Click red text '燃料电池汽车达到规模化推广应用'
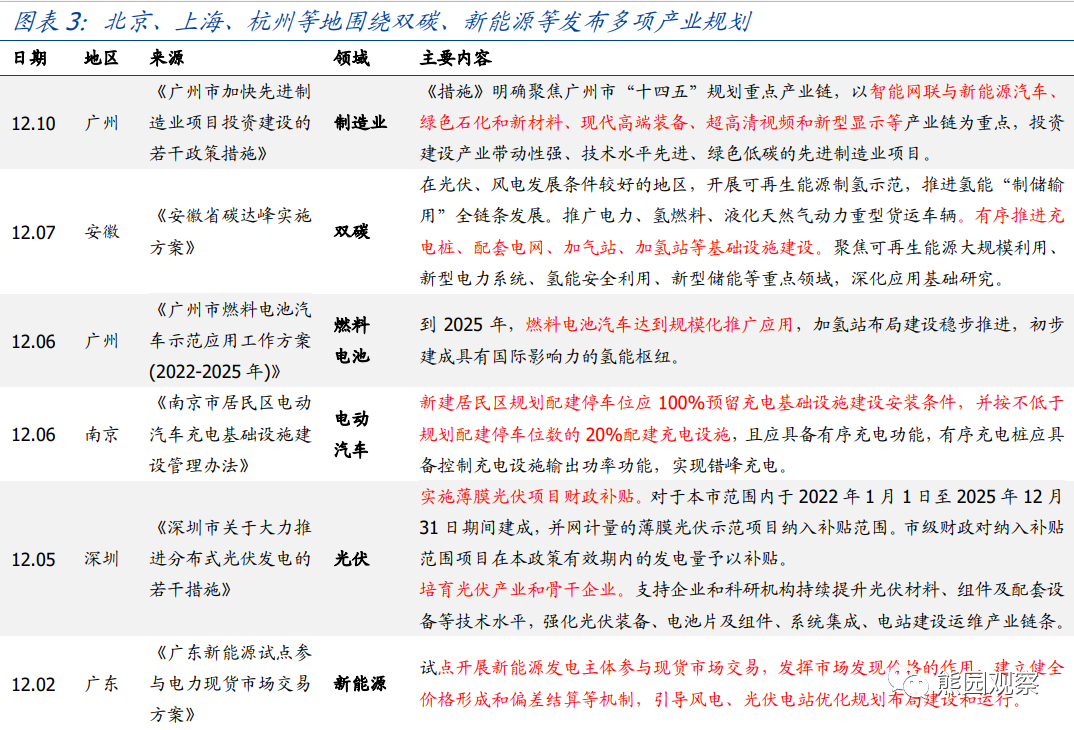Image resolution: width=1074 pixels, height=730 pixels. pyautogui.click(x=659, y=325)
